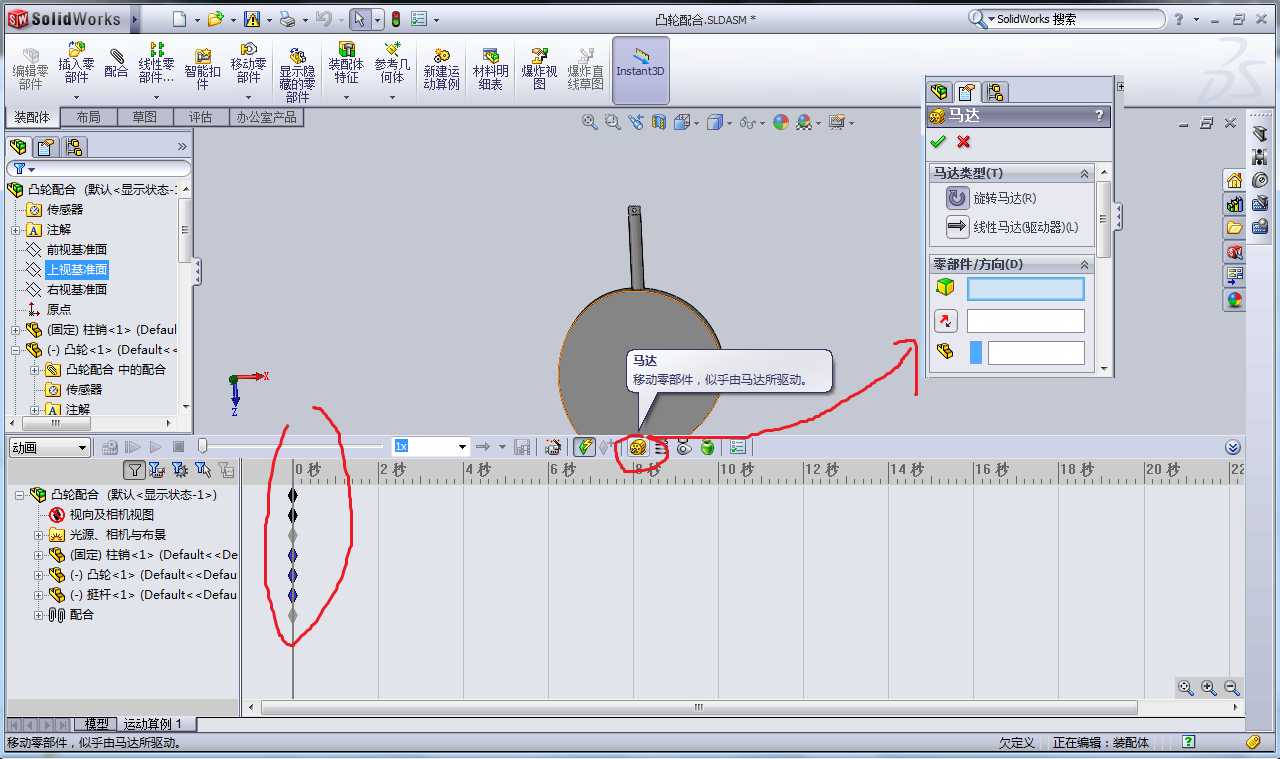The width and height of the screenshot is (1280, 759).
Task: Click the Save Animation icon in the motion toolbar
Action: 521,447
